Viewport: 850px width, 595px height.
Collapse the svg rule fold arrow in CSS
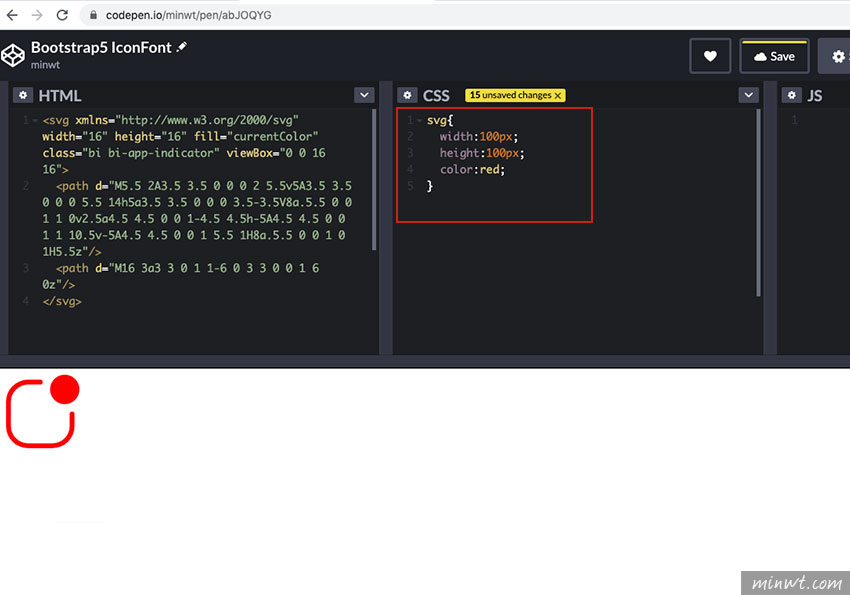pos(419,120)
